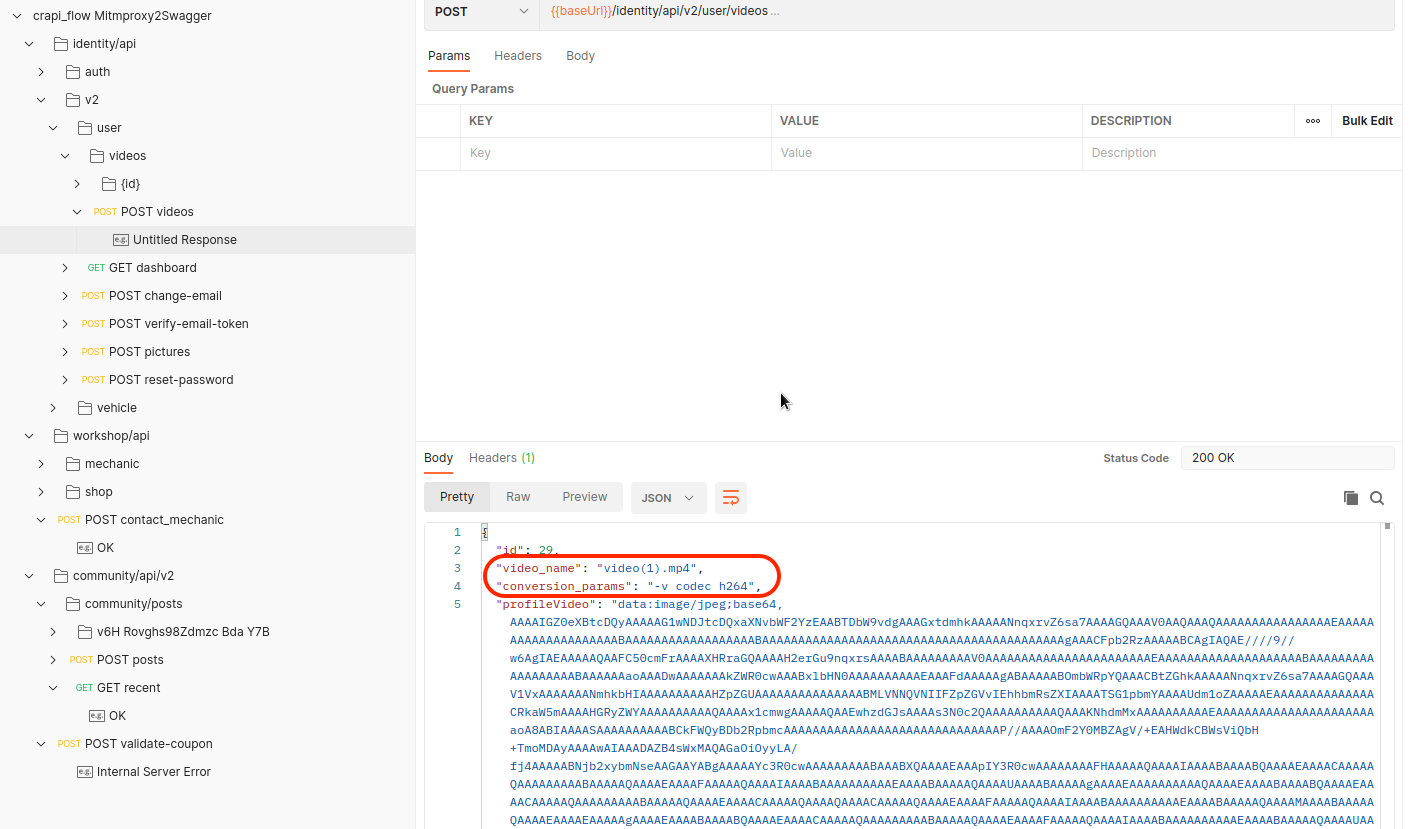
Task: Click the auth folder icon
Action: [73, 72]
